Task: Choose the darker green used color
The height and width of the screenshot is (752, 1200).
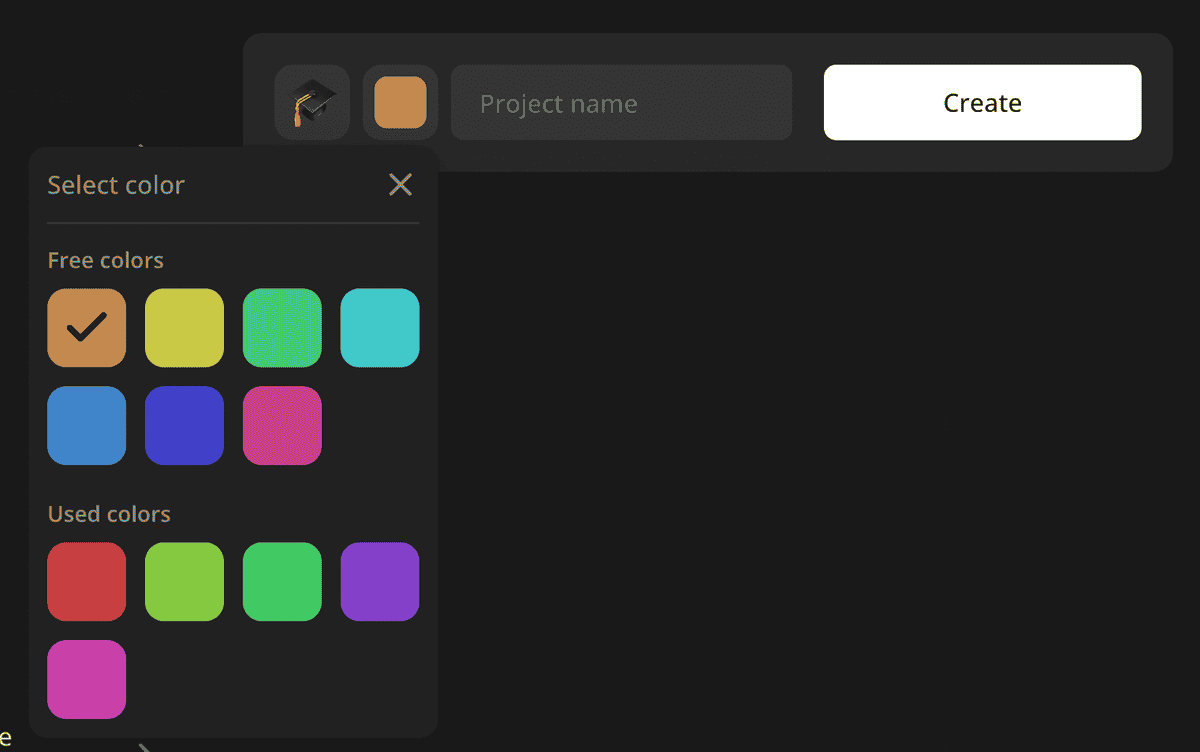Action: (282, 581)
